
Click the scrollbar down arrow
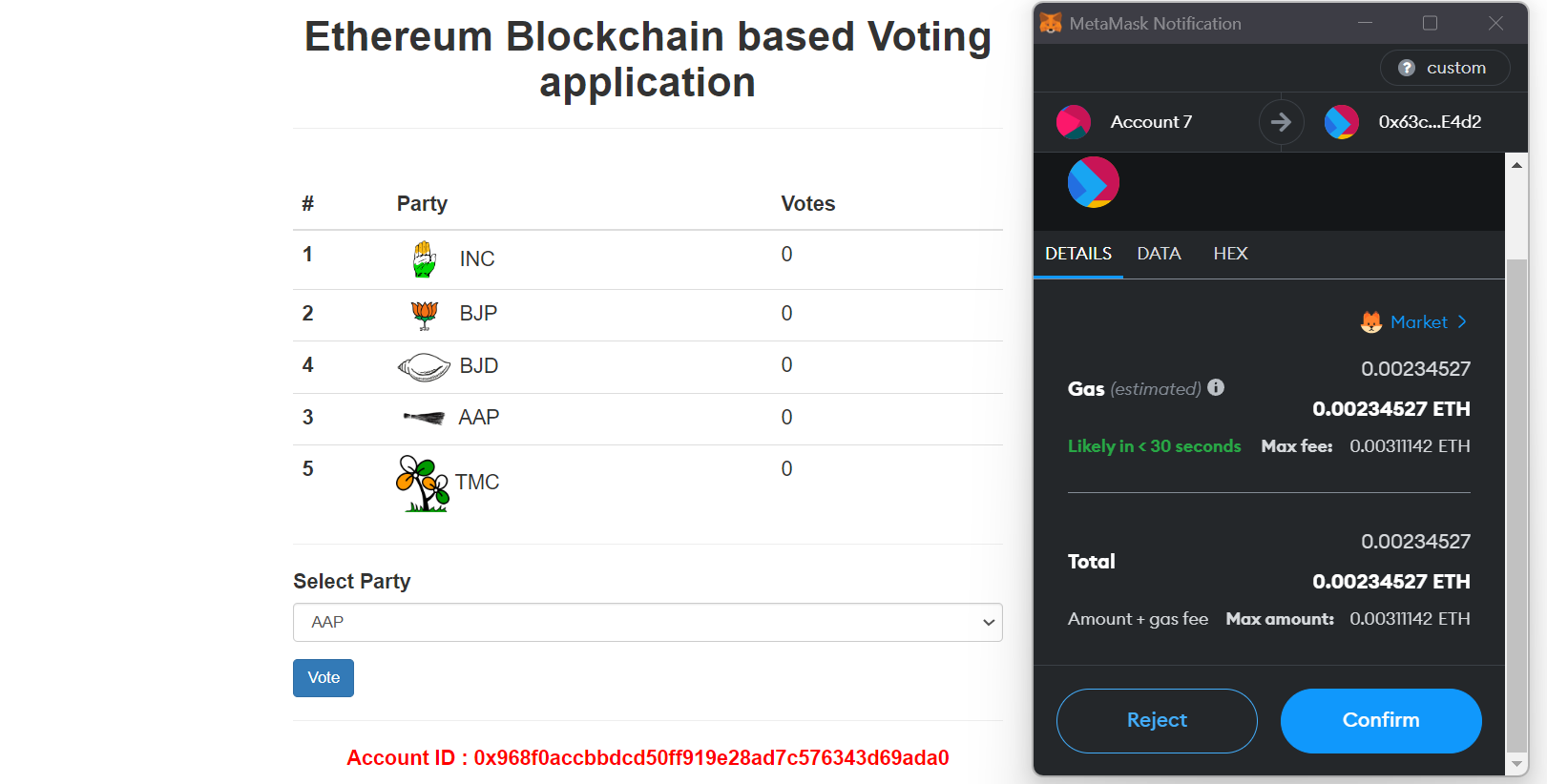click(x=1516, y=764)
